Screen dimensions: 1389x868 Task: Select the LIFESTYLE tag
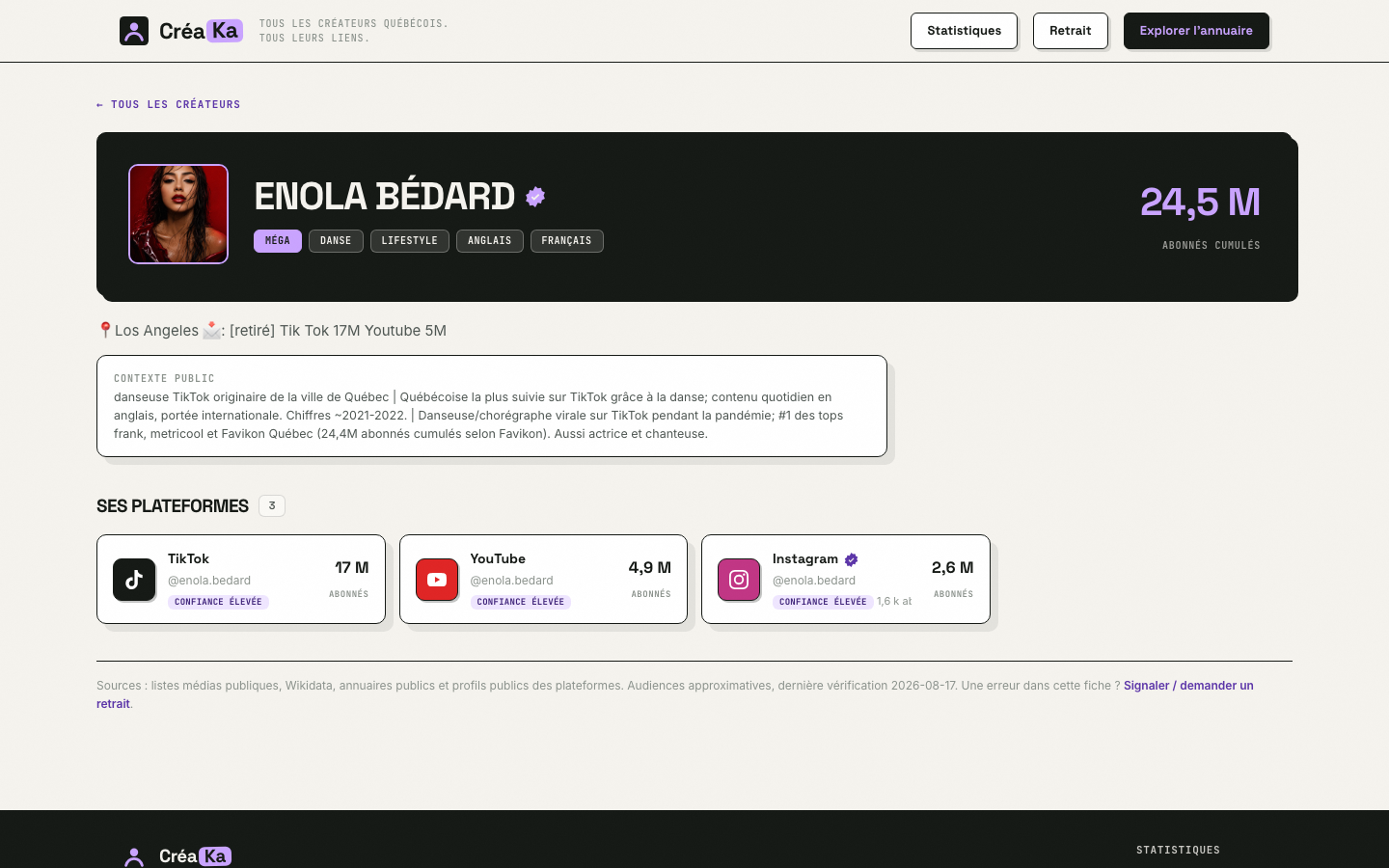pyautogui.click(x=409, y=241)
